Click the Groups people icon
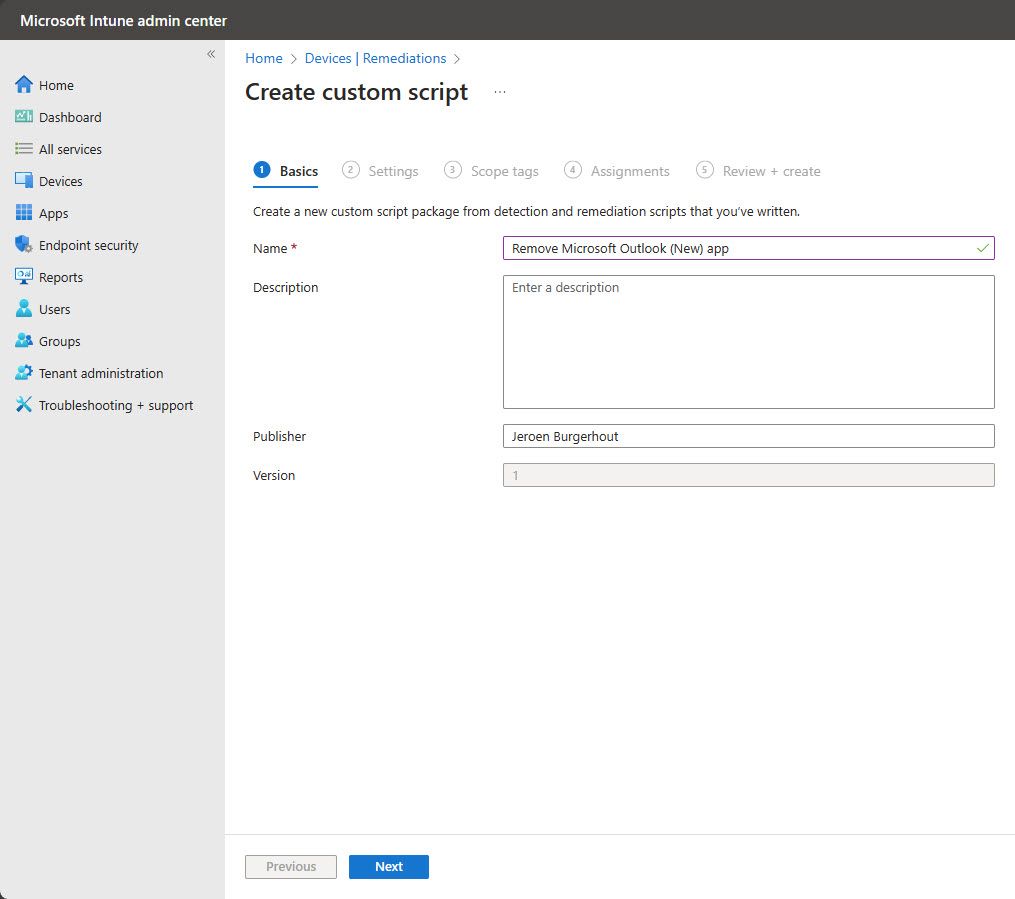The image size is (1015, 899). pos(24,341)
